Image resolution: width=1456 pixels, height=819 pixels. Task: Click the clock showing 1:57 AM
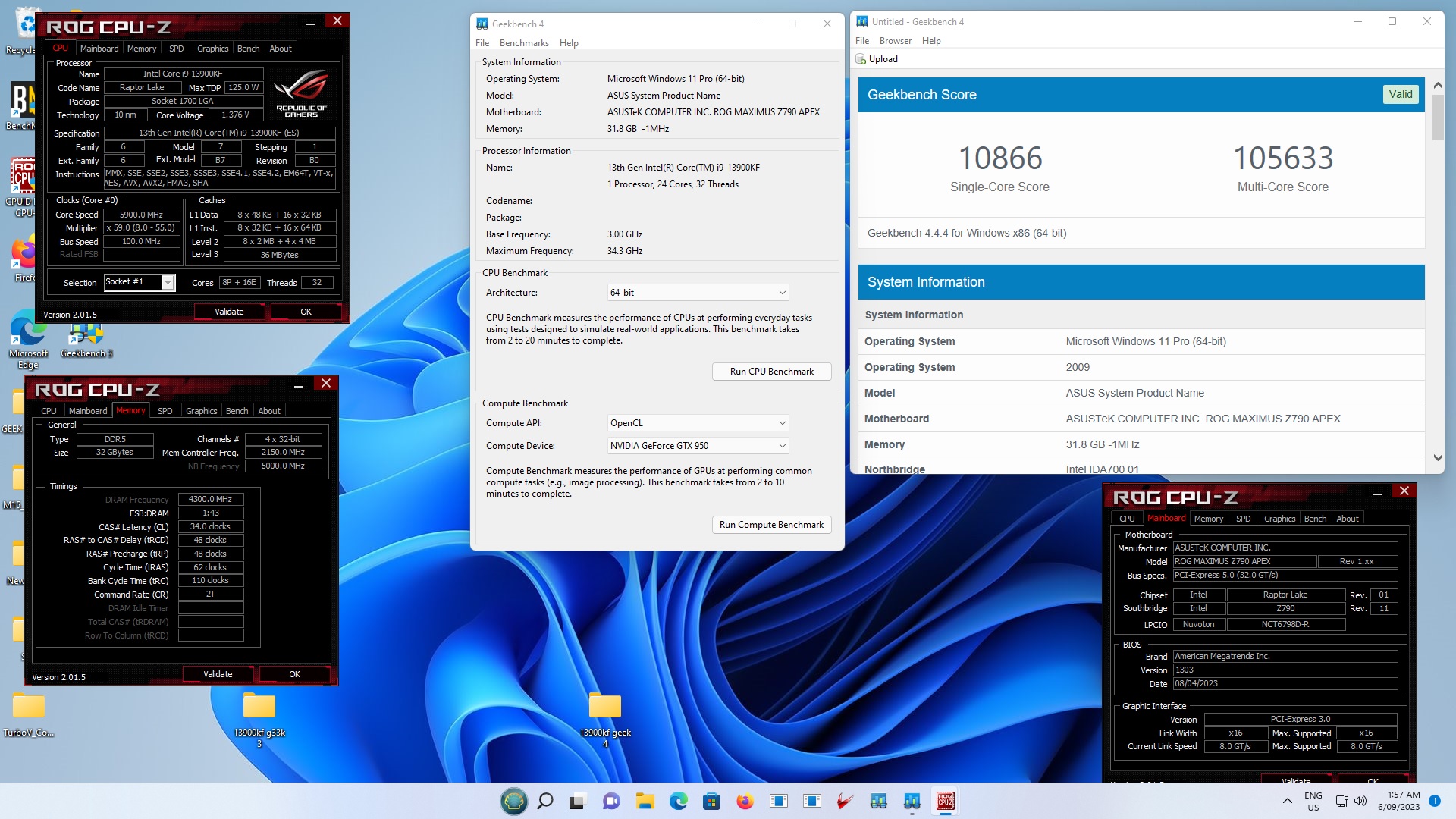point(1403,795)
